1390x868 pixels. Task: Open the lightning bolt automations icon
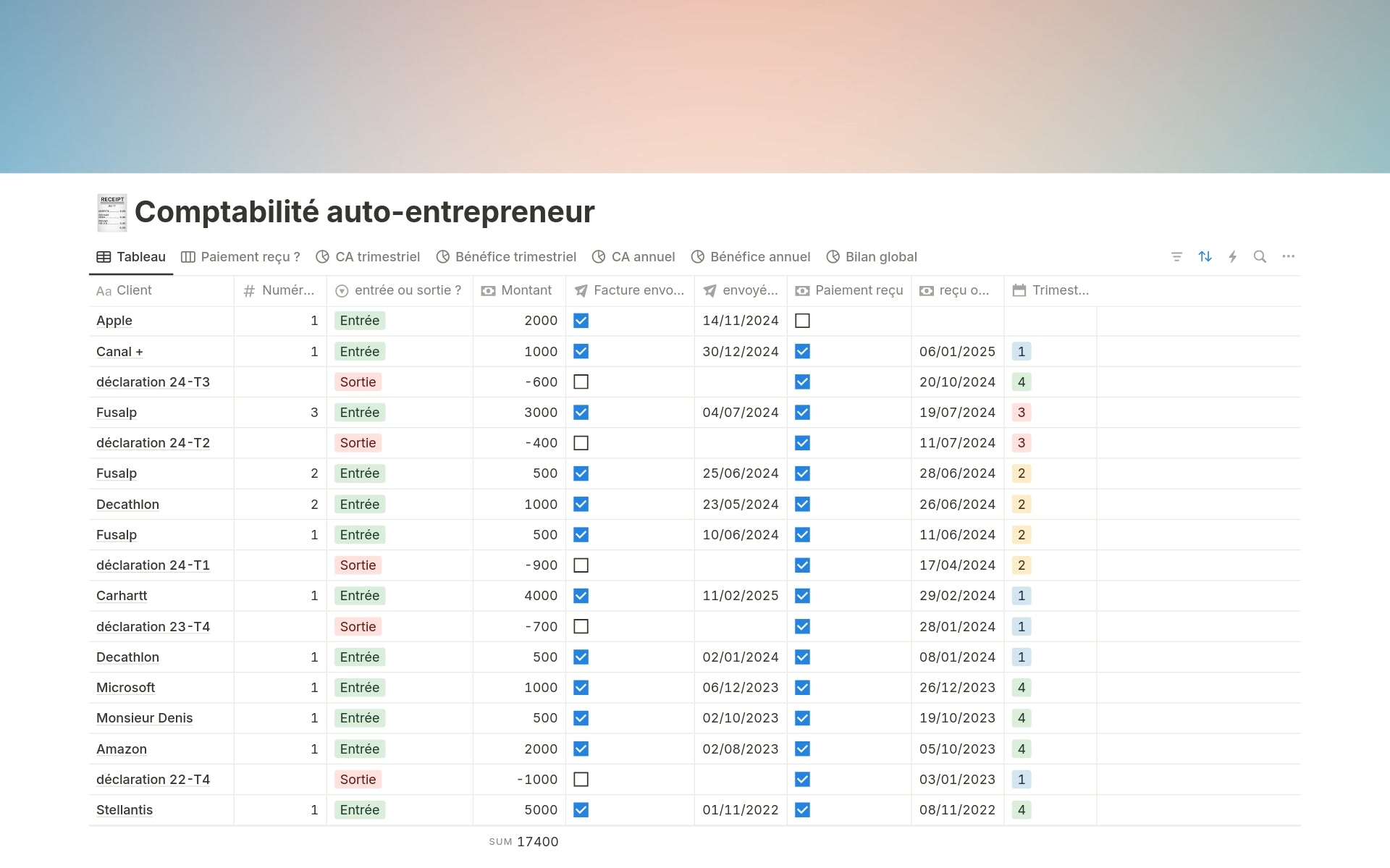coord(1232,257)
